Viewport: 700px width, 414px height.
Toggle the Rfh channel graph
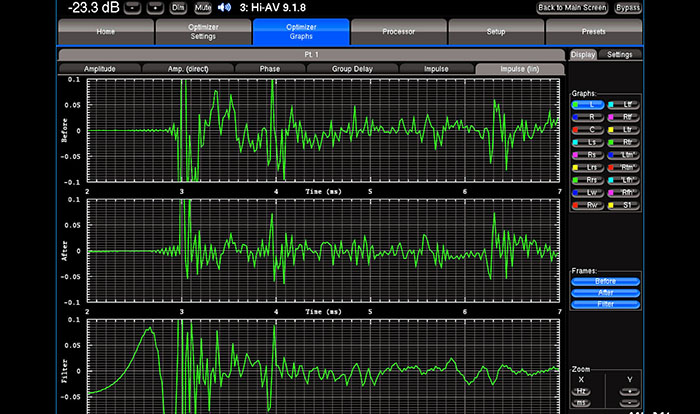point(623,192)
